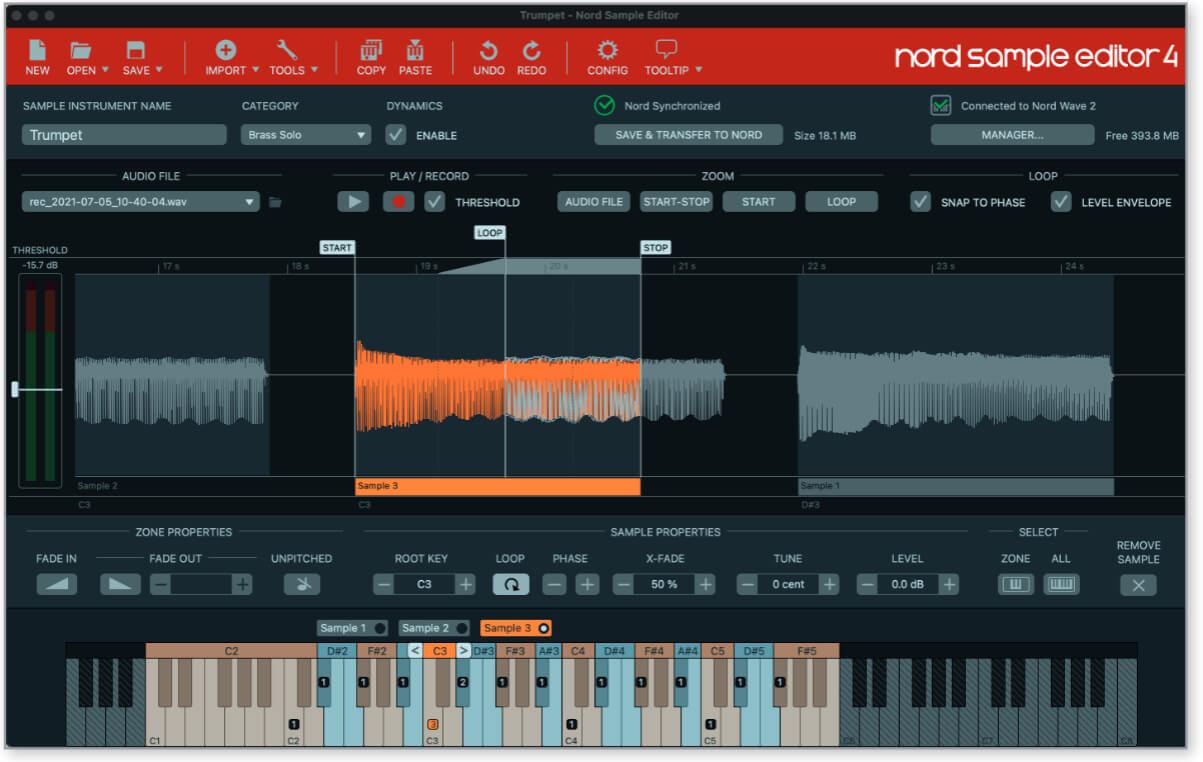Viewport: 1203px width, 762px height.
Task: Disable the SNAP TO PHASE checkbox
Action: coord(920,202)
